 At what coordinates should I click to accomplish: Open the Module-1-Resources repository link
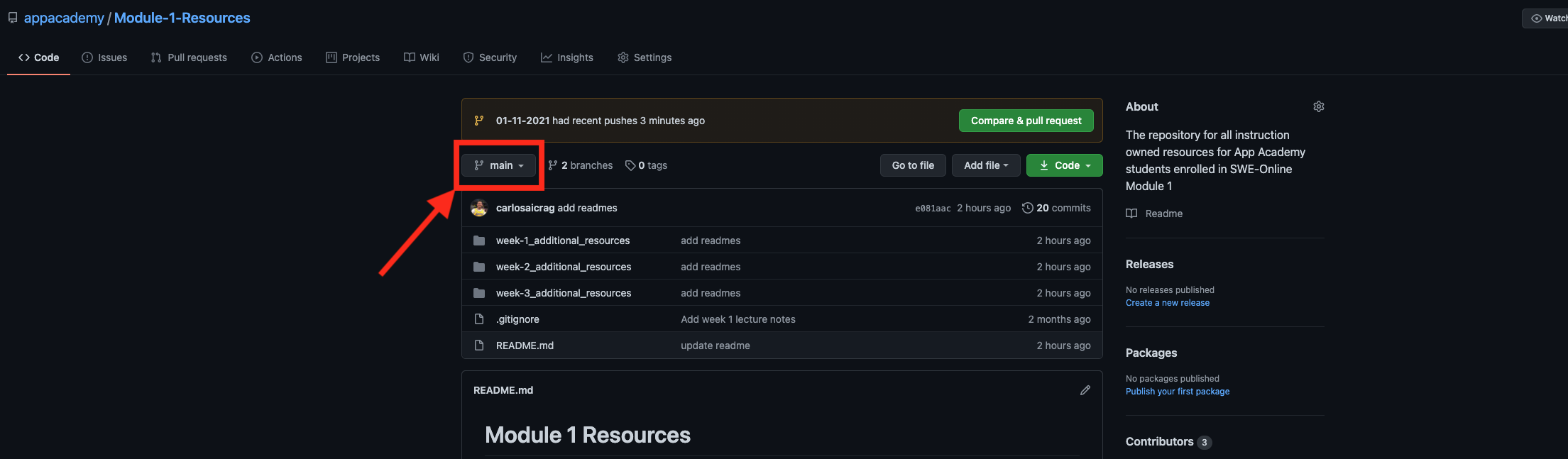tap(182, 18)
